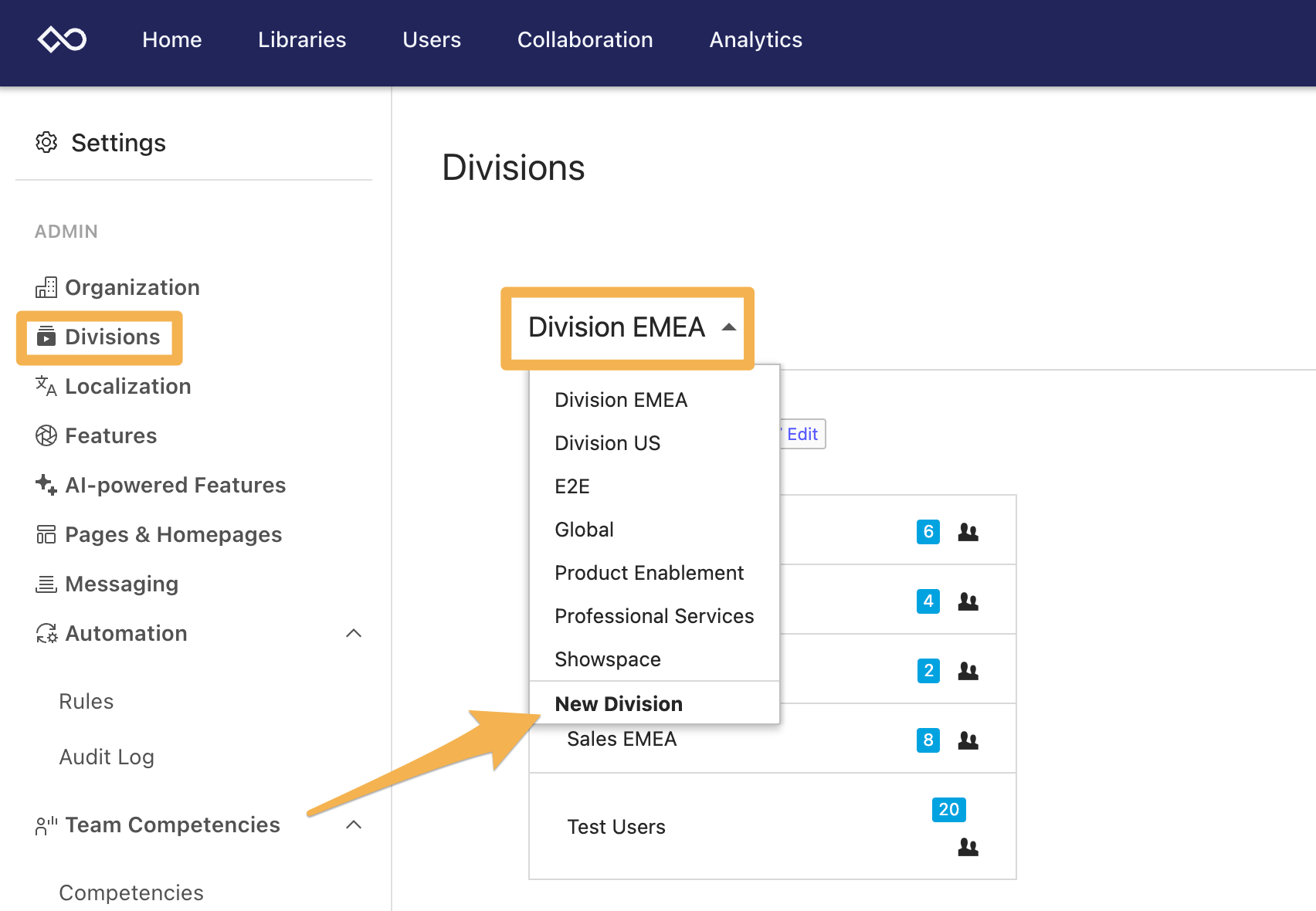Open Localization settings

(128, 386)
